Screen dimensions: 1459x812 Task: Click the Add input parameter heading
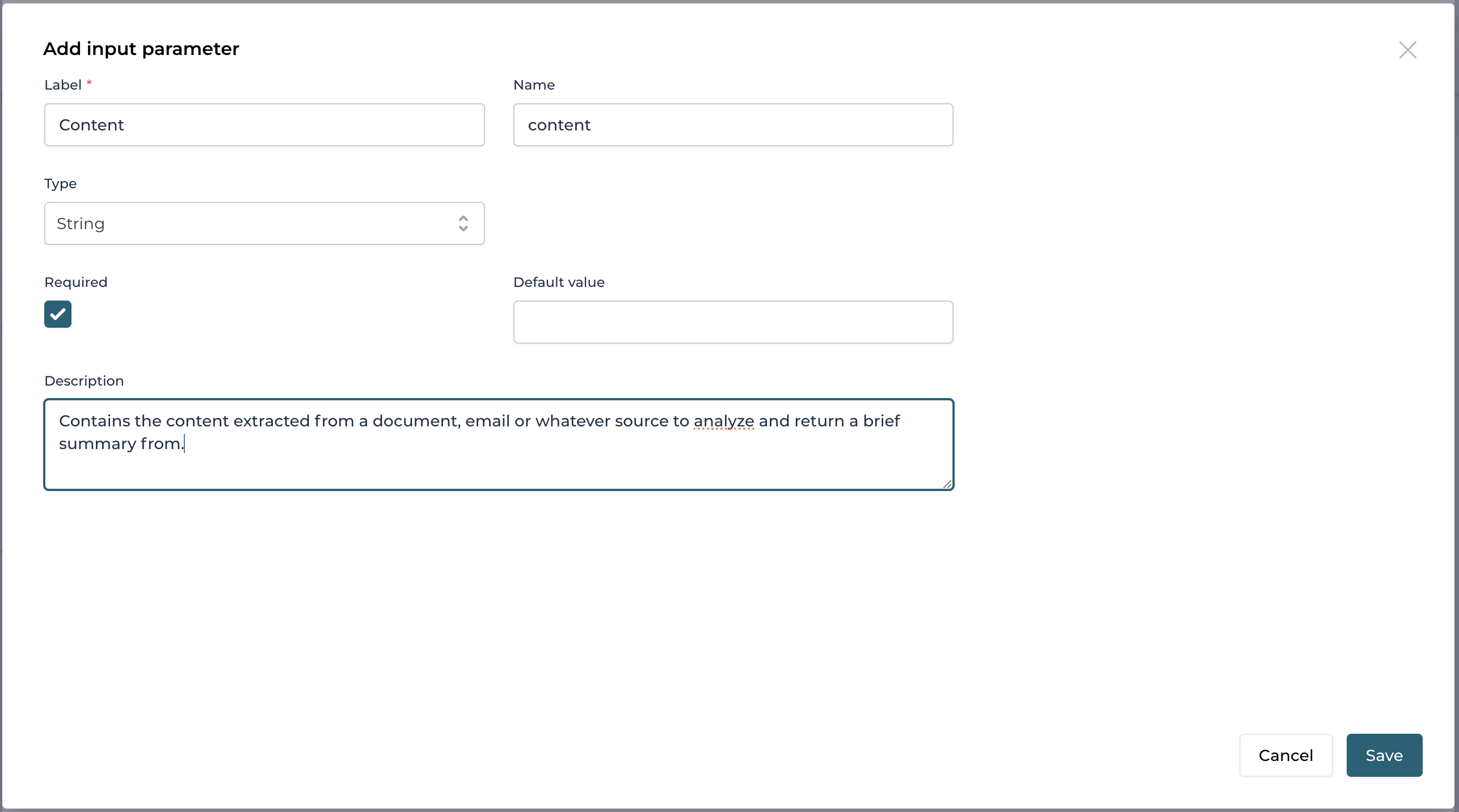coord(141,49)
